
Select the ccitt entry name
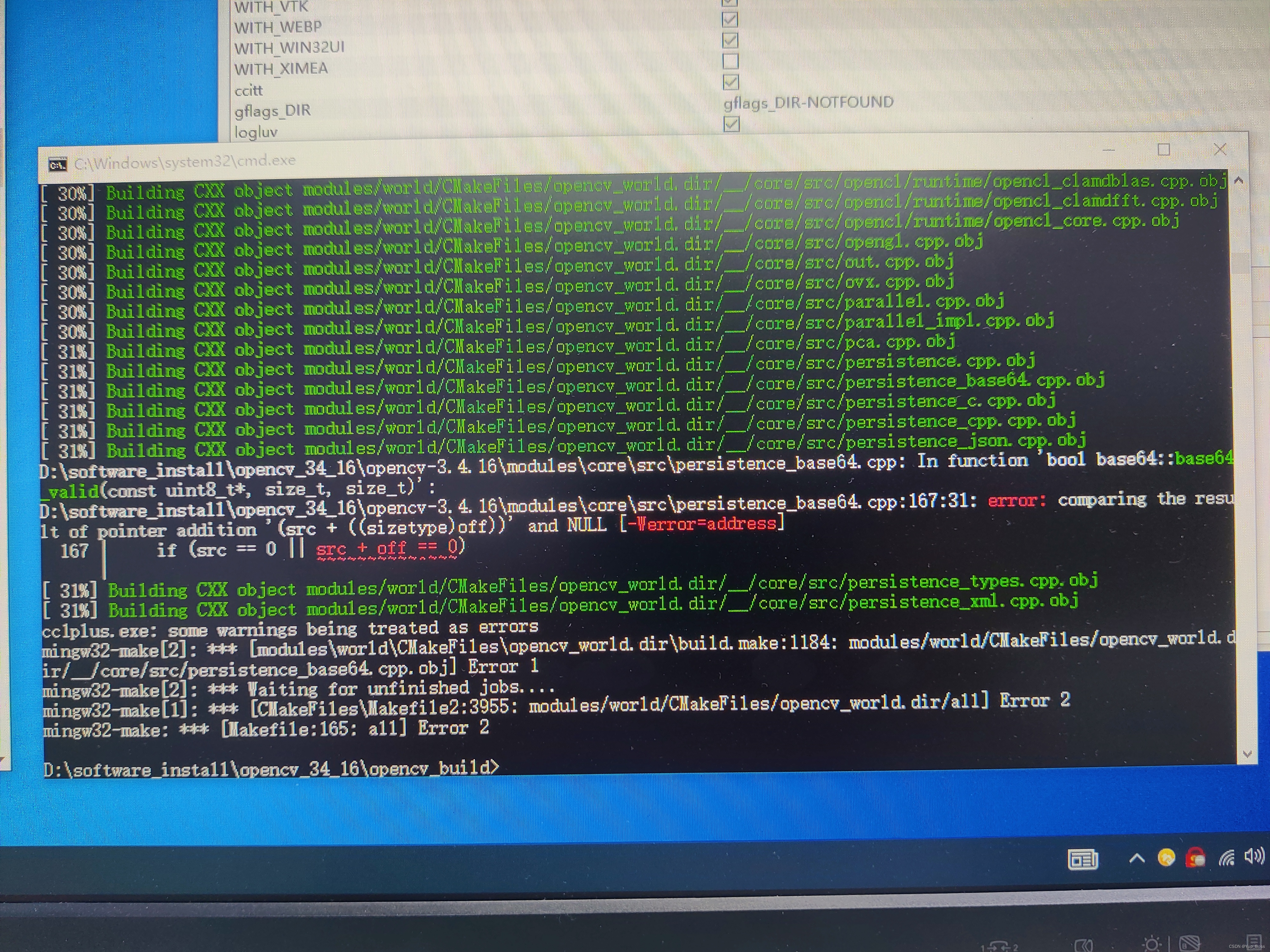(x=248, y=91)
